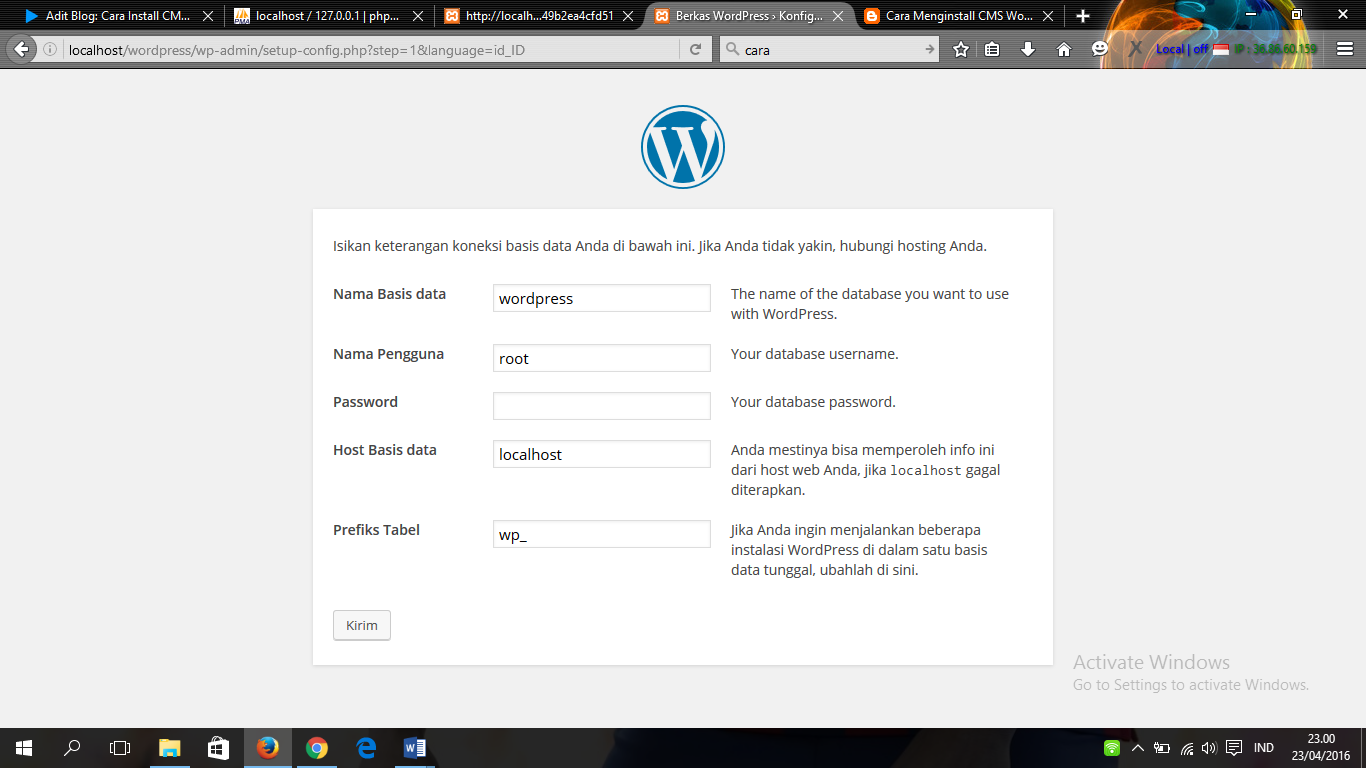Viewport: 1366px width, 768px height.
Task: Click the Indonesian flag icon in toolbar
Action: 1221,49
